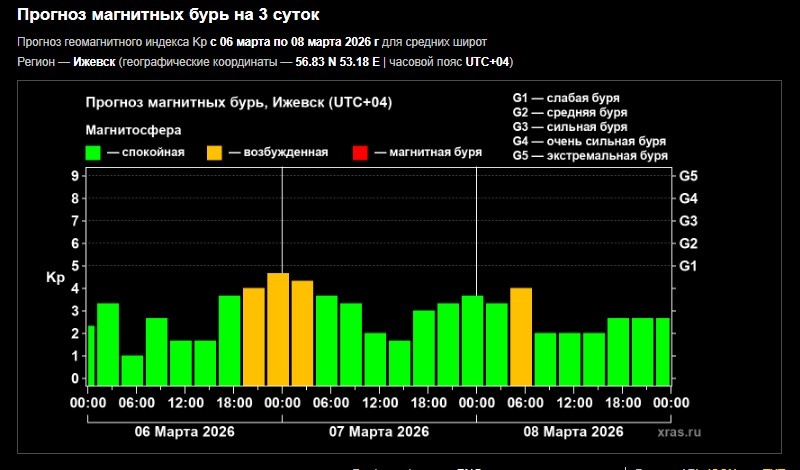Click the date label '08 Марта 2026'
This screenshot has height=470, width=800.
pyautogui.click(x=573, y=432)
